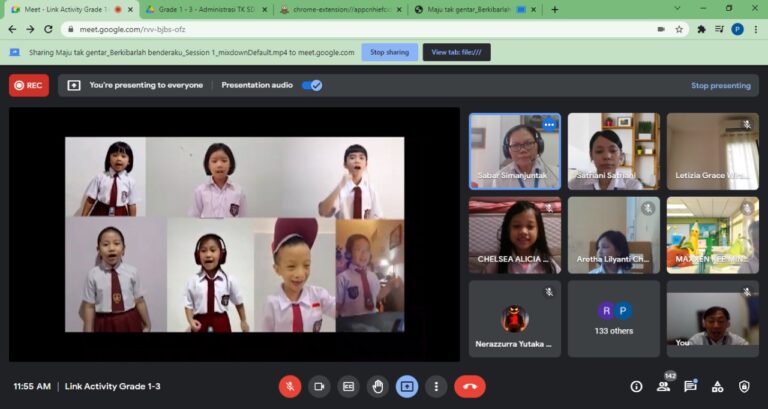
Task: Open more options three-dot menu
Action: (x=436, y=386)
